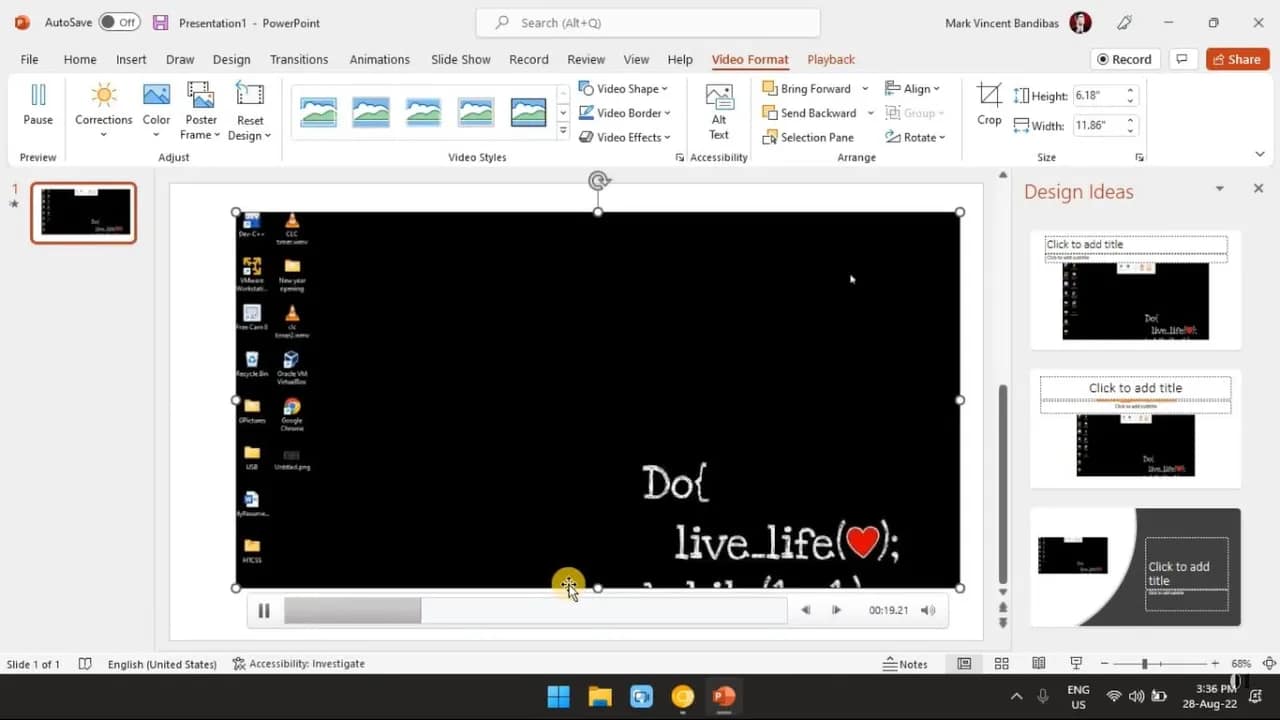1280x720 pixels.
Task: Expand the Video Styles gallery
Action: click(x=563, y=129)
